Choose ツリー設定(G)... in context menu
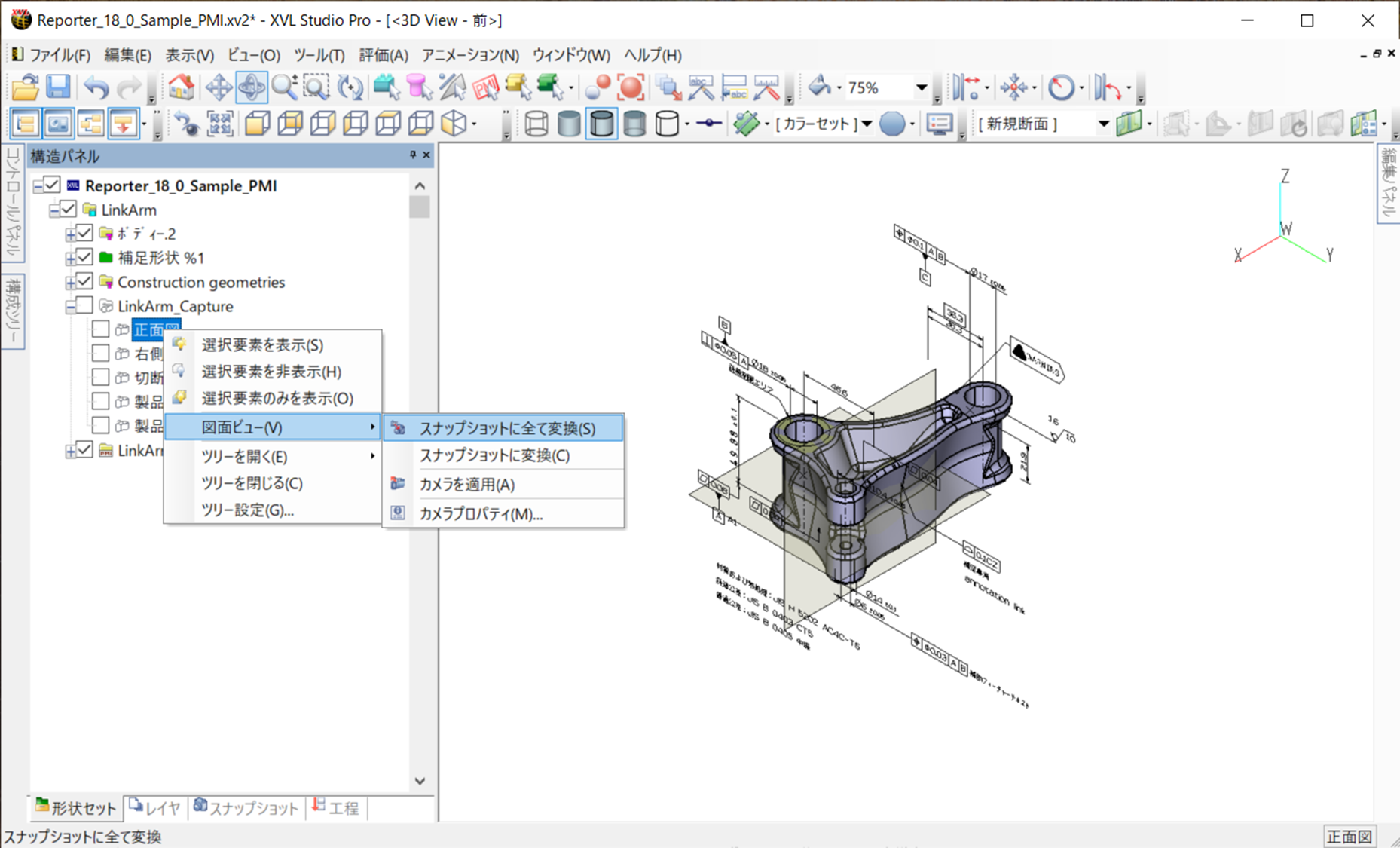The width and height of the screenshot is (1400, 848). click(273, 510)
